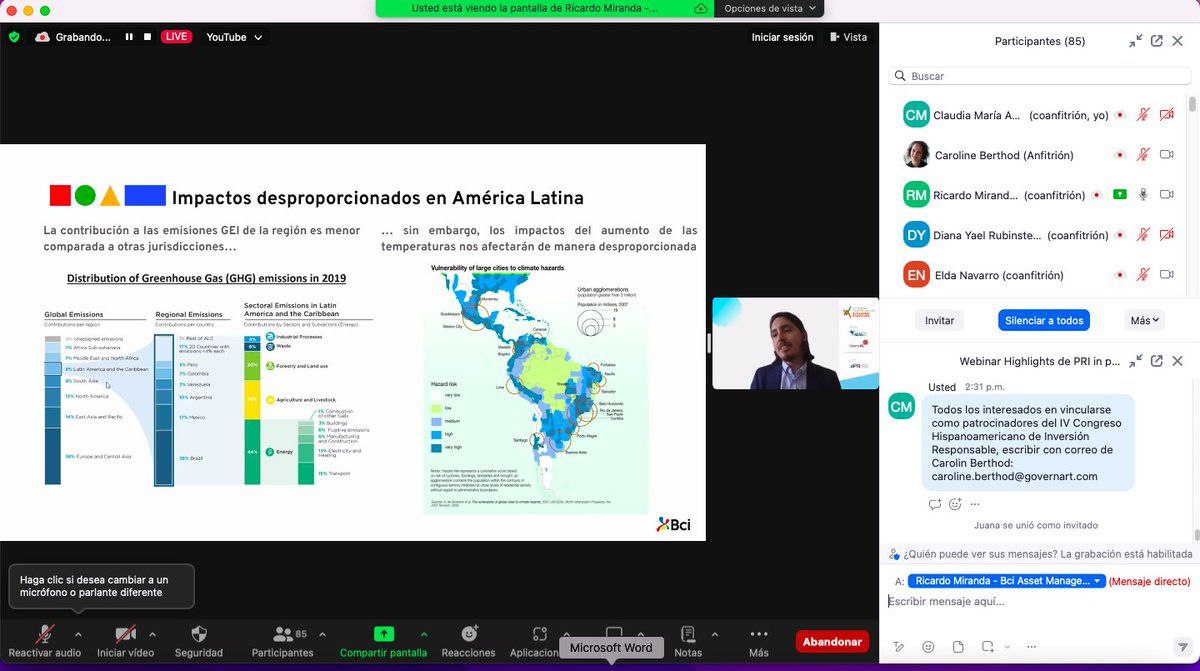Viewport: 1200px width, 671px height.
Task: Open the Más dropdown in participants panel
Action: (x=1144, y=320)
